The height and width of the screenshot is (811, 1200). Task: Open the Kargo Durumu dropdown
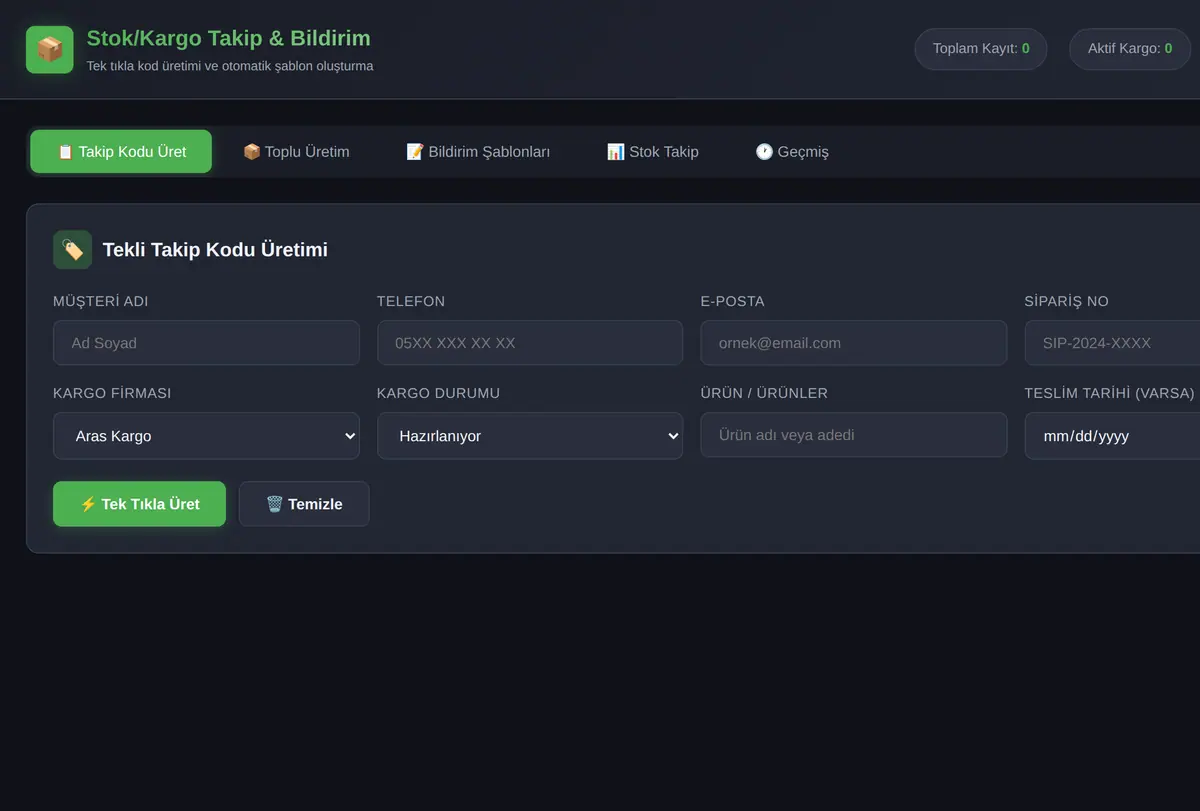[x=530, y=436]
